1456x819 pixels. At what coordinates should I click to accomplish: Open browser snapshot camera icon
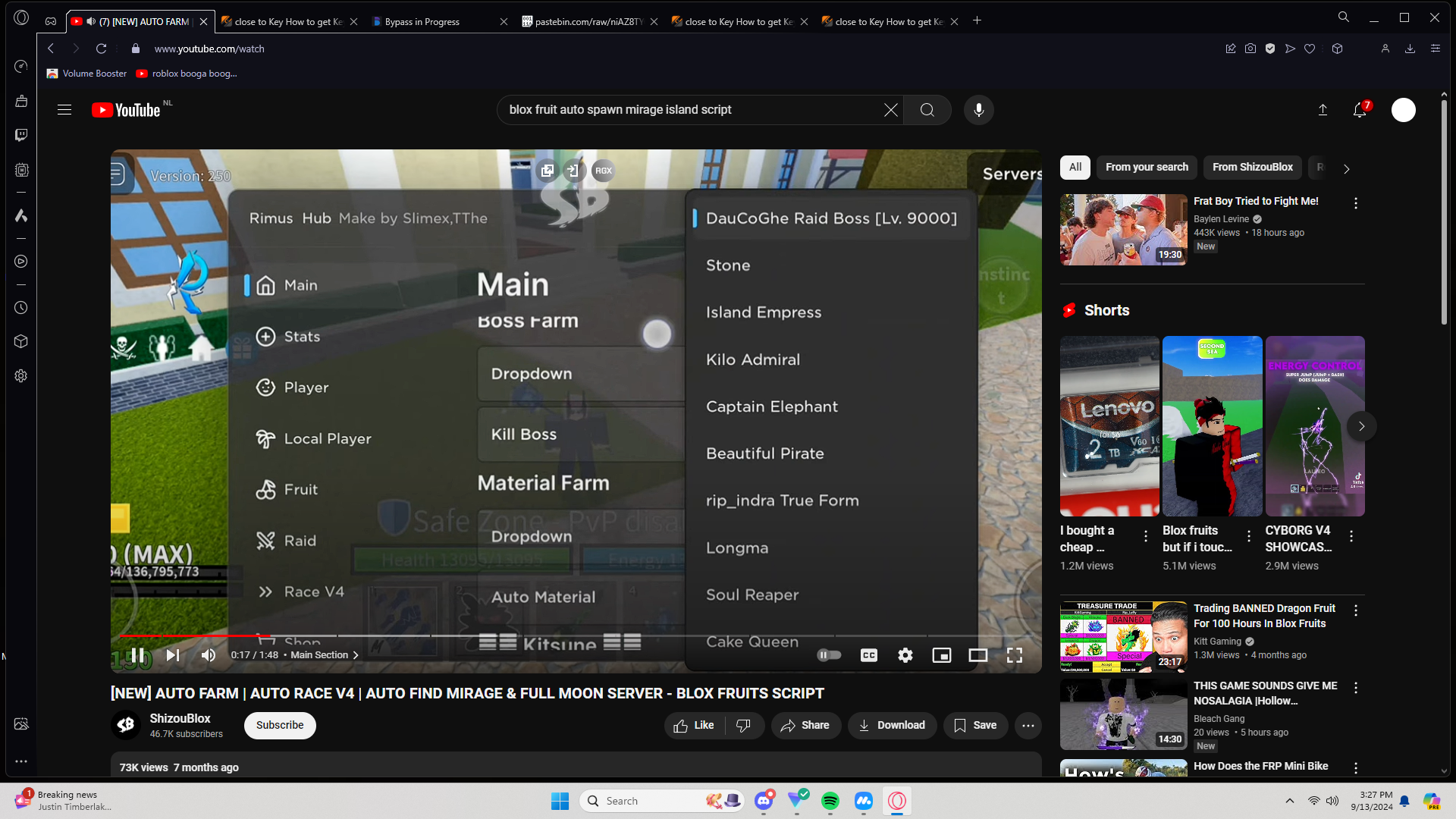(1250, 49)
